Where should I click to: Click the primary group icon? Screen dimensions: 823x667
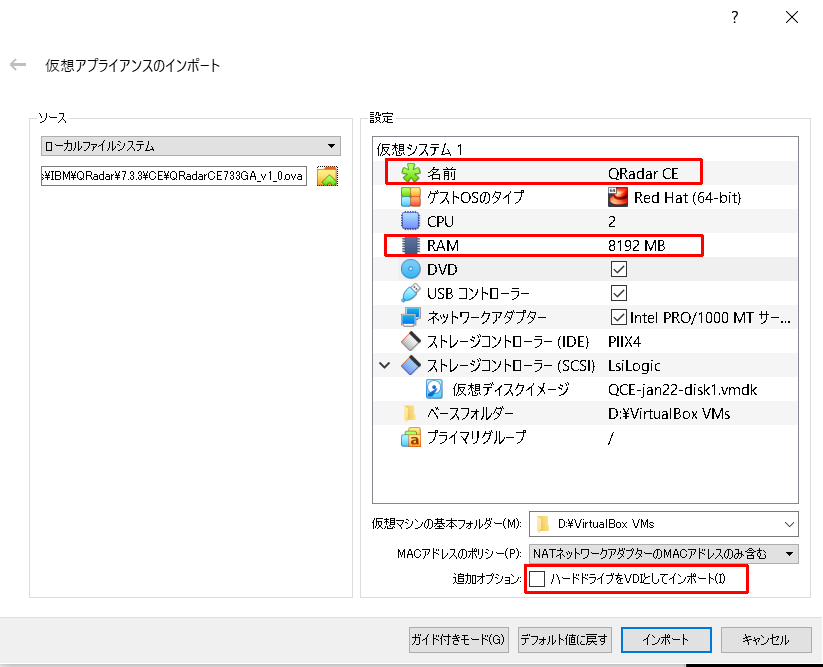(x=410, y=437)
